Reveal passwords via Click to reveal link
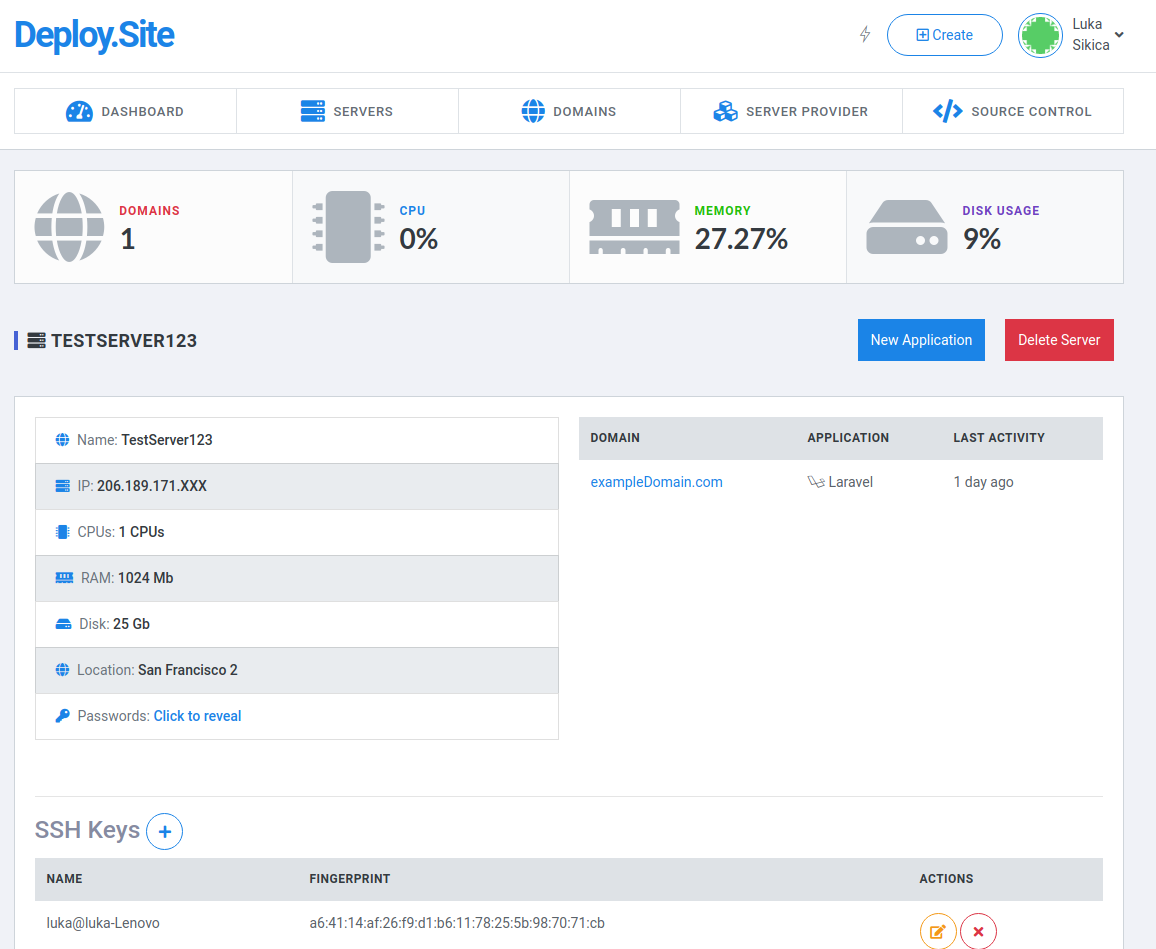1156x949 pixels. (197, 716)
